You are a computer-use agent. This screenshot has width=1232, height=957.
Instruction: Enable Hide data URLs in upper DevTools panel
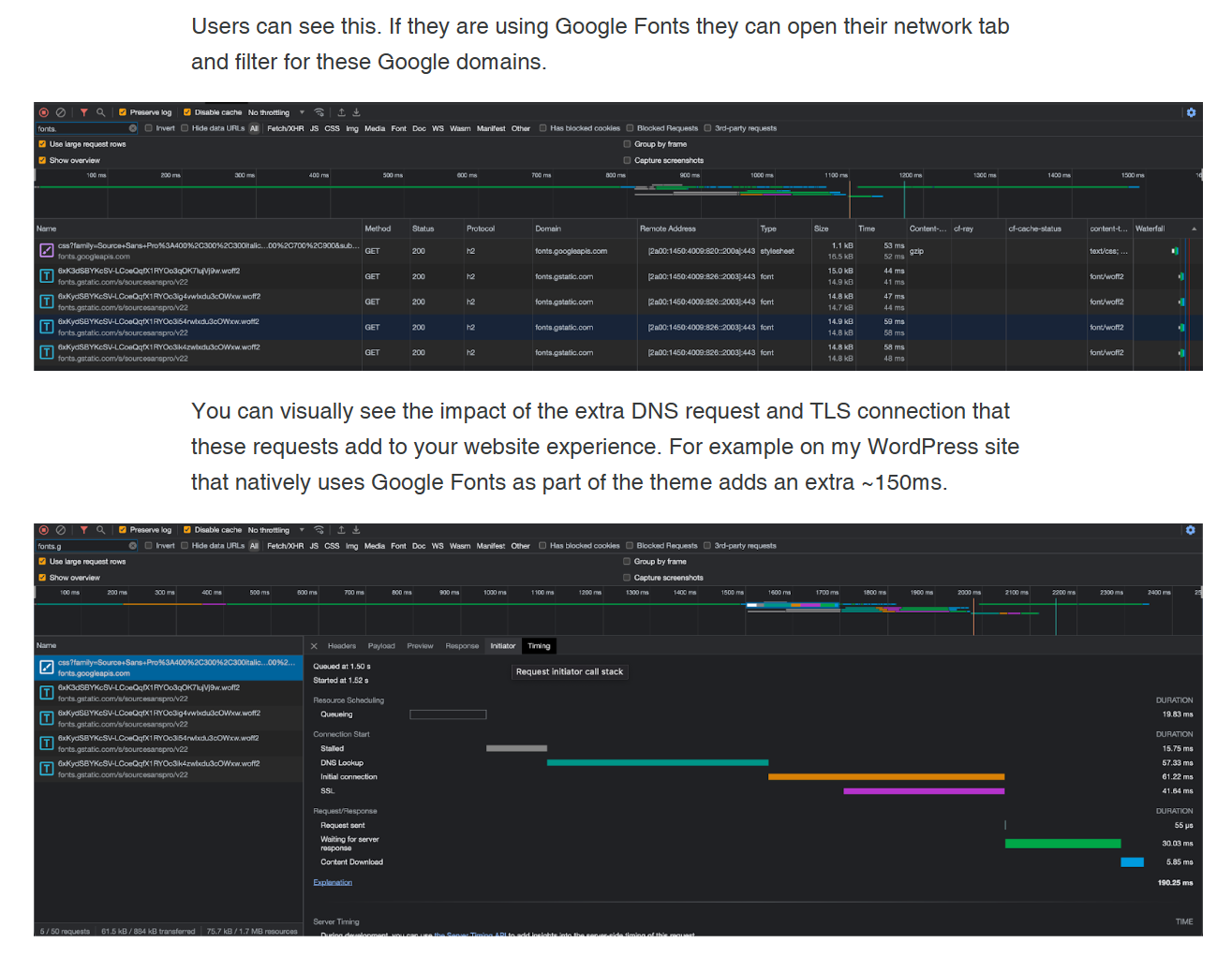[x=185, y=128]
